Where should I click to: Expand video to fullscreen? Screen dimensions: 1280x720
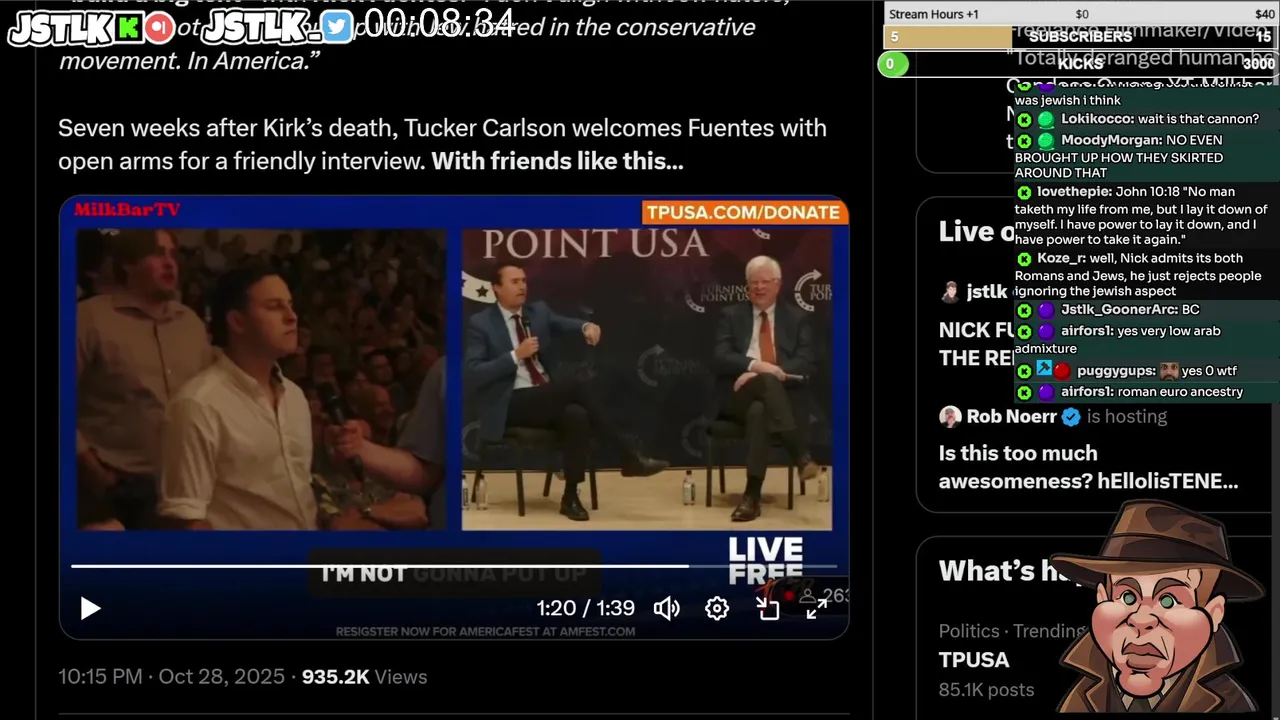[816, 608]
